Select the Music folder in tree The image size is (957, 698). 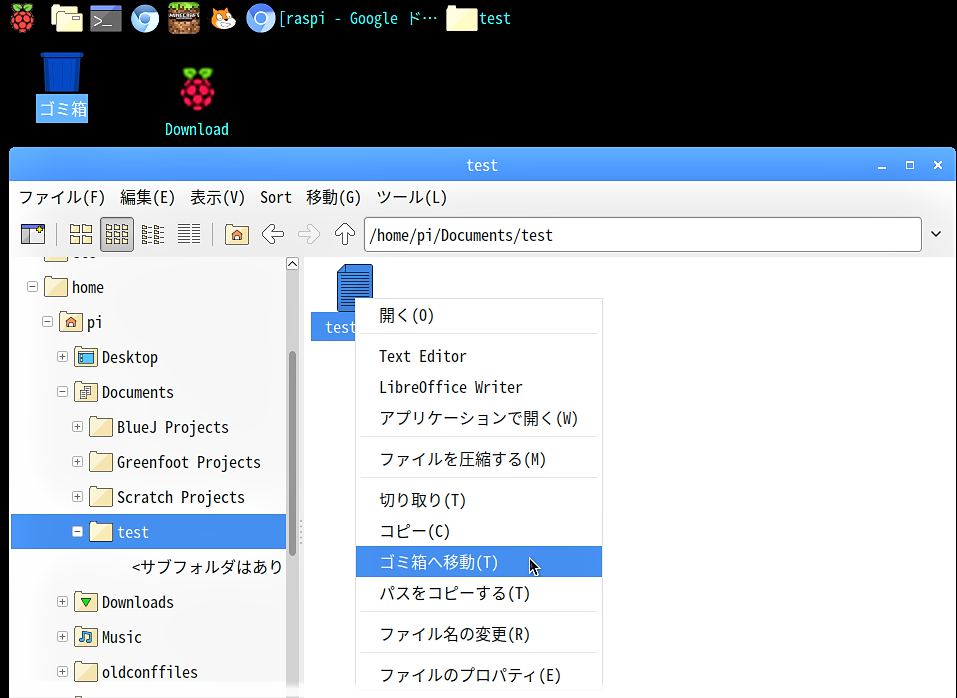pyautogui.click(x=108, y=637)
